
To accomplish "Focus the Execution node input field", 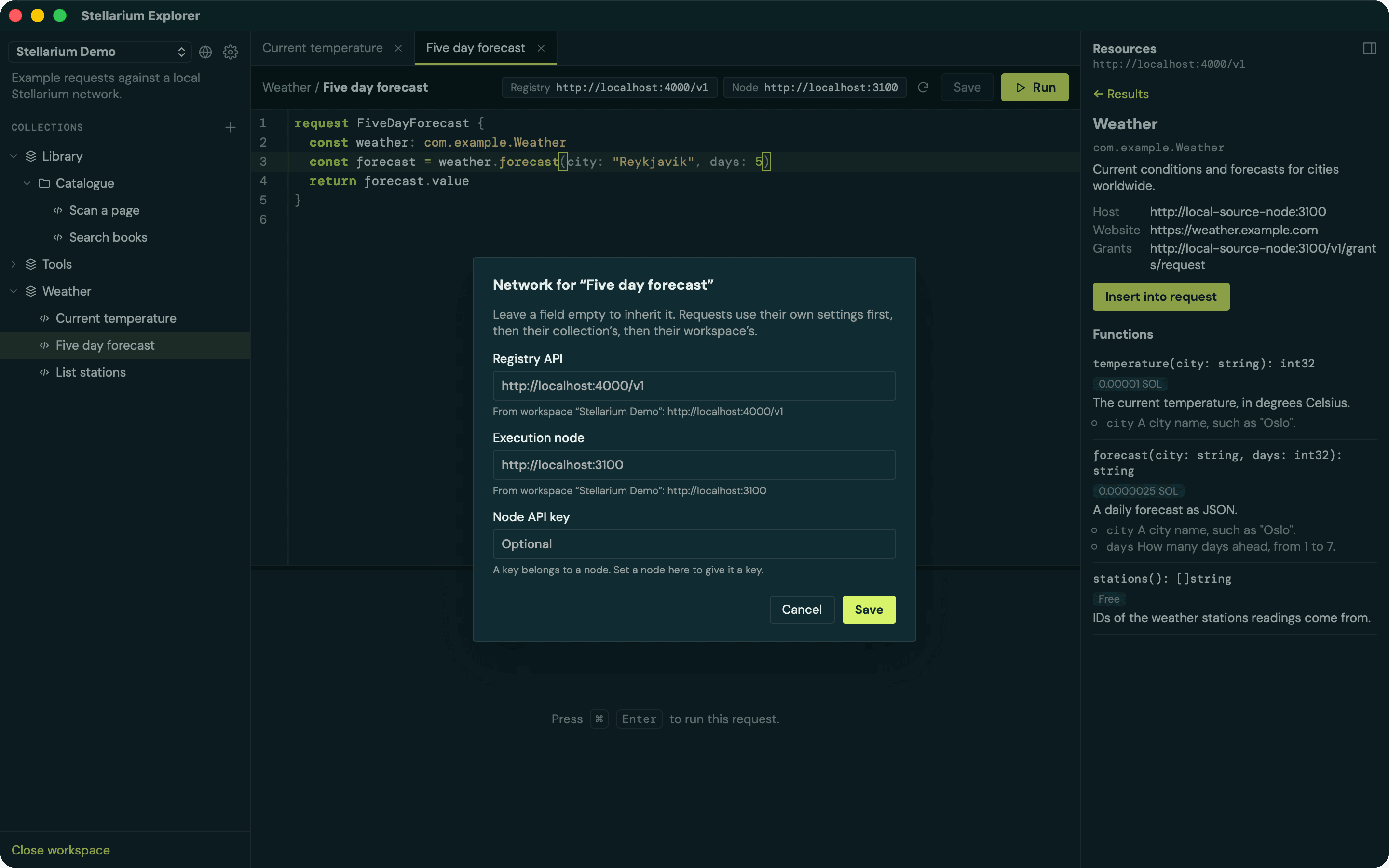I will coord(694,464).
